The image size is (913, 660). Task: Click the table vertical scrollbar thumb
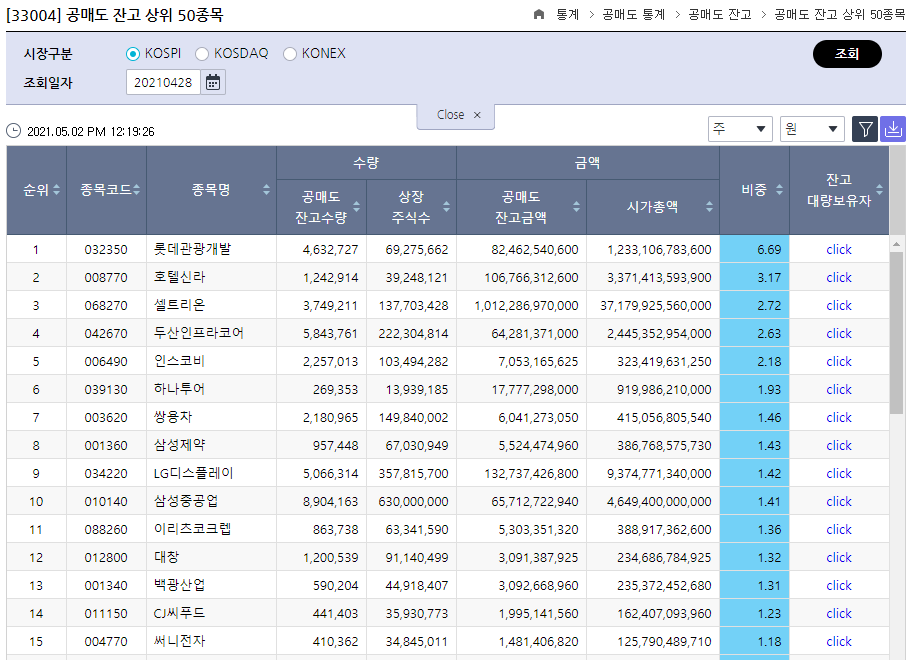896,333
